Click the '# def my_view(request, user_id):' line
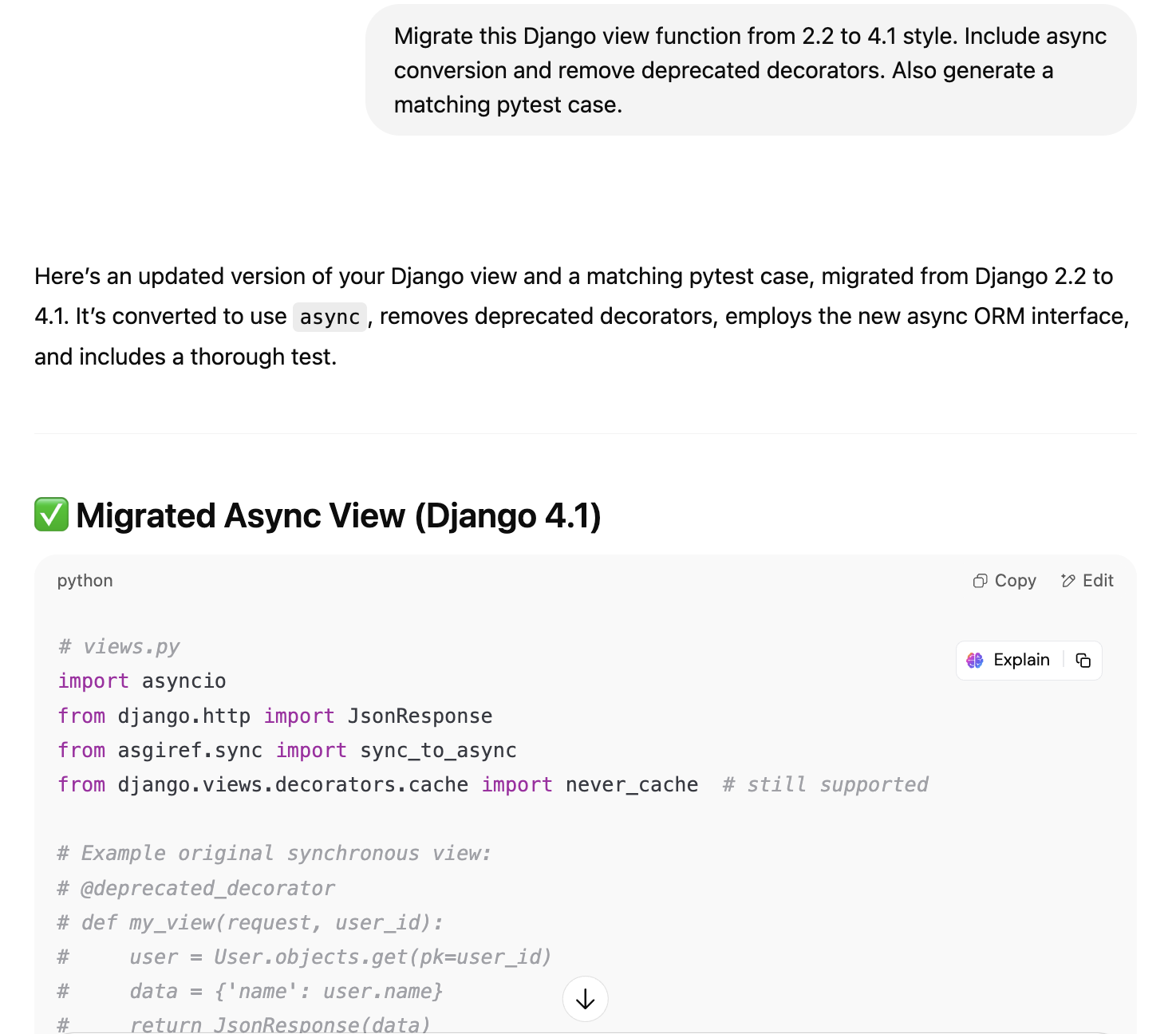The width and height of the screenshot is (1176, 1034). pyautogui.click(x=251, y=922)
